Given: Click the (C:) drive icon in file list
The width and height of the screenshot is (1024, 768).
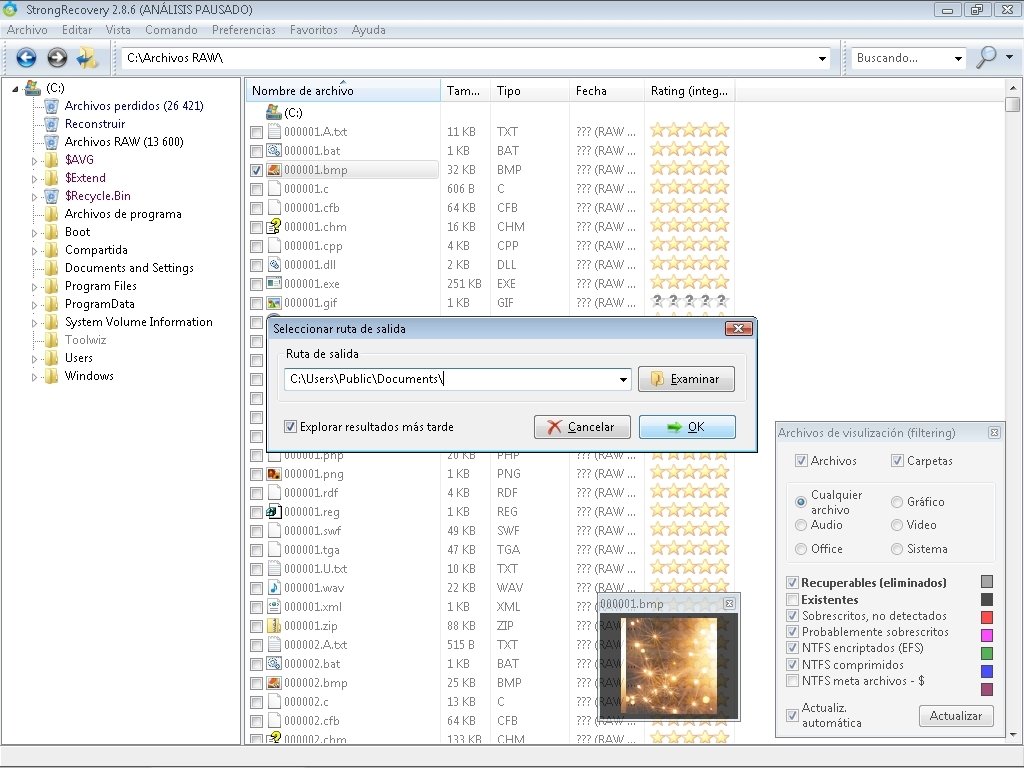Looking at the screenshot, I should click(x=274, y=112).
